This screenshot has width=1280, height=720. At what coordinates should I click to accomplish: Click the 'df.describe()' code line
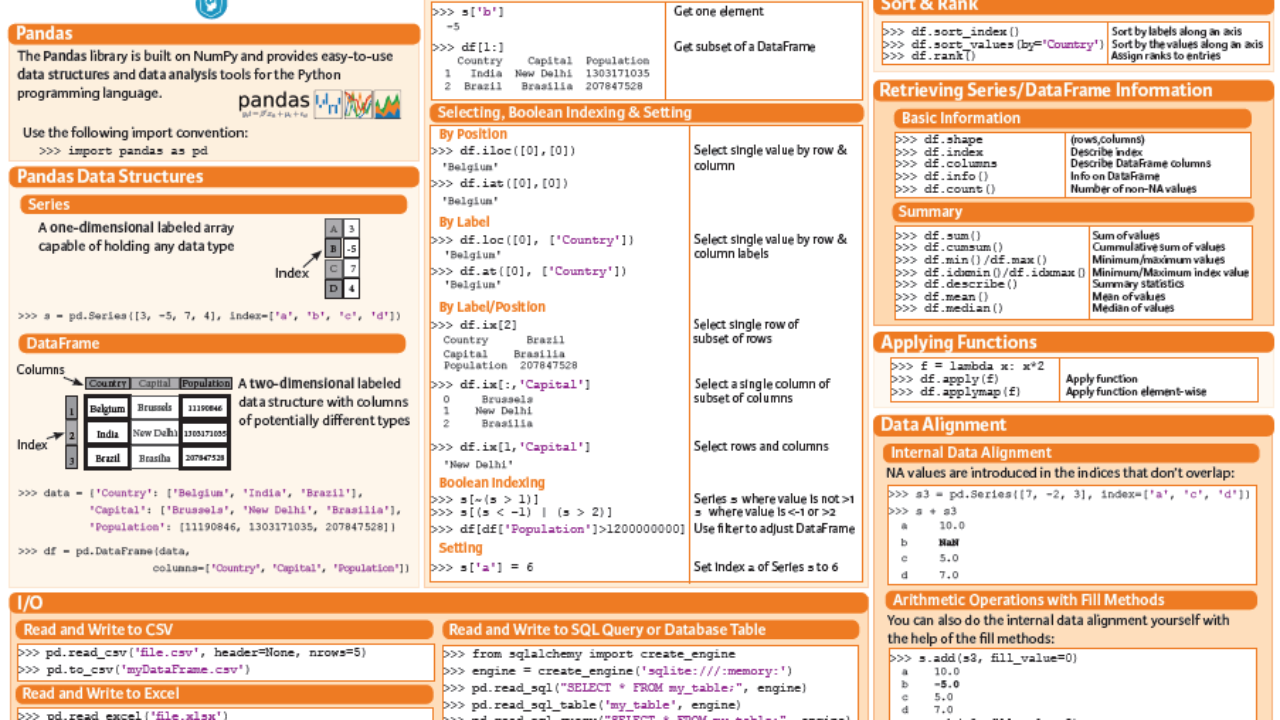pos(956,284)
